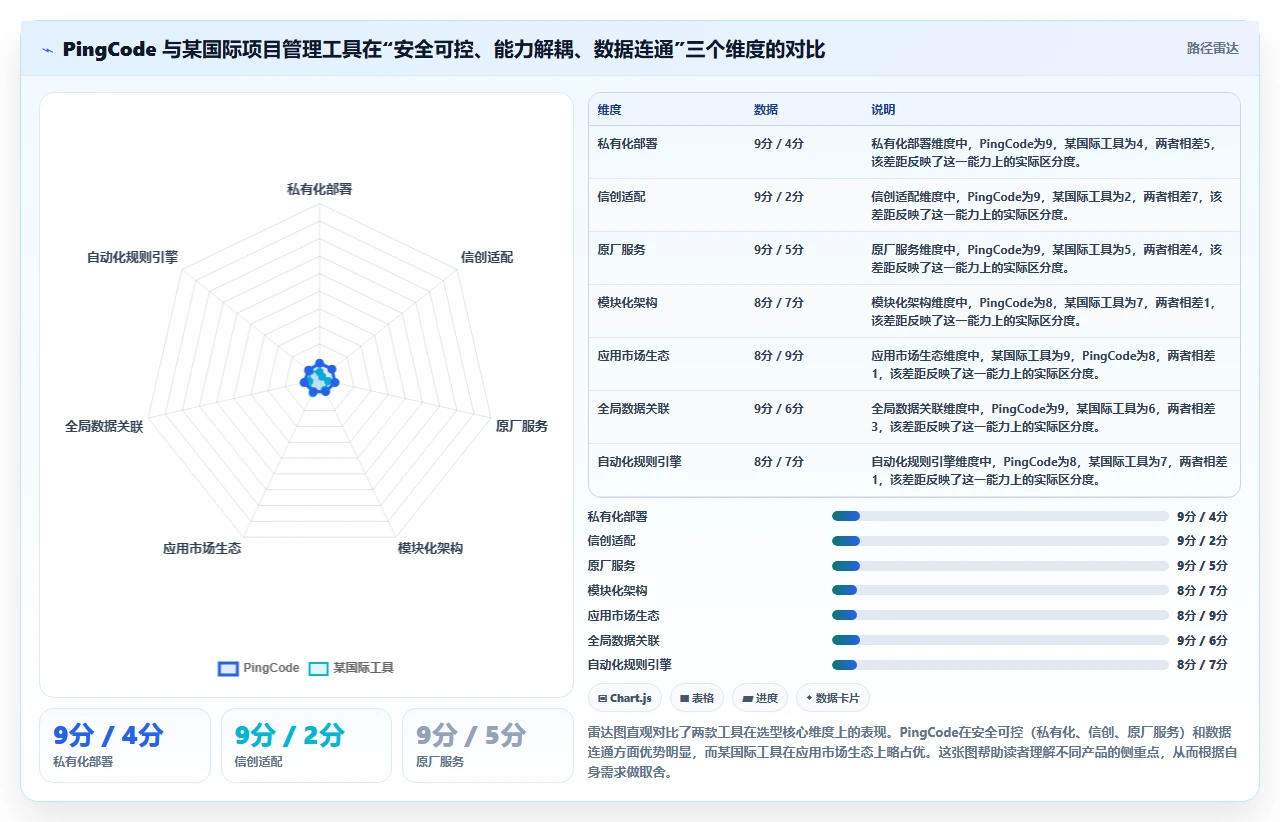Click the 数据 column header
Image resolution: width=1280 pixels, height=822 pixels.
click(x=766, y=110)
